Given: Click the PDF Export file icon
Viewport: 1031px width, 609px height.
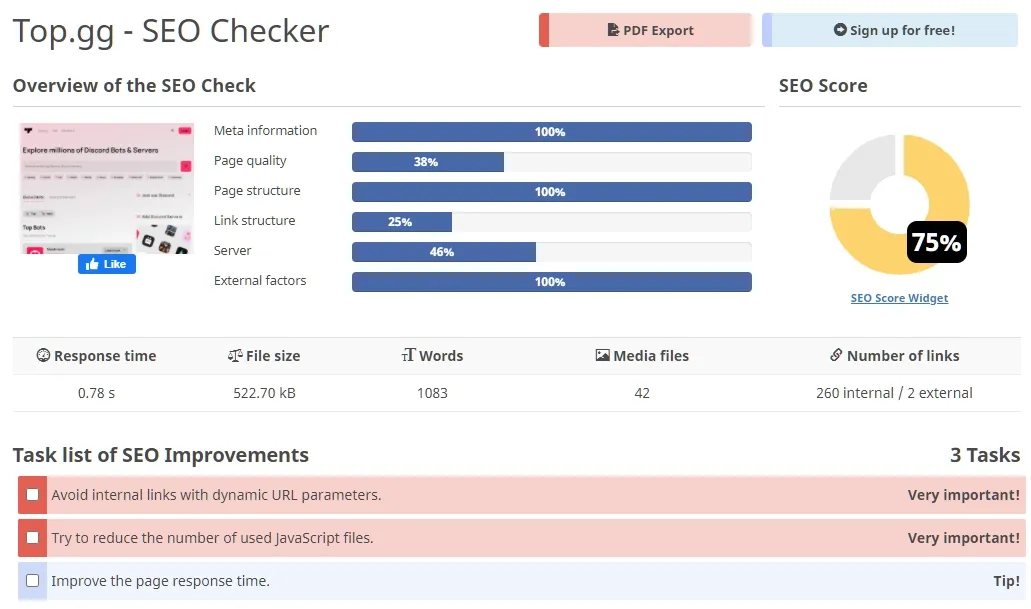Looking at the screenshot, I should click(613, 30).
